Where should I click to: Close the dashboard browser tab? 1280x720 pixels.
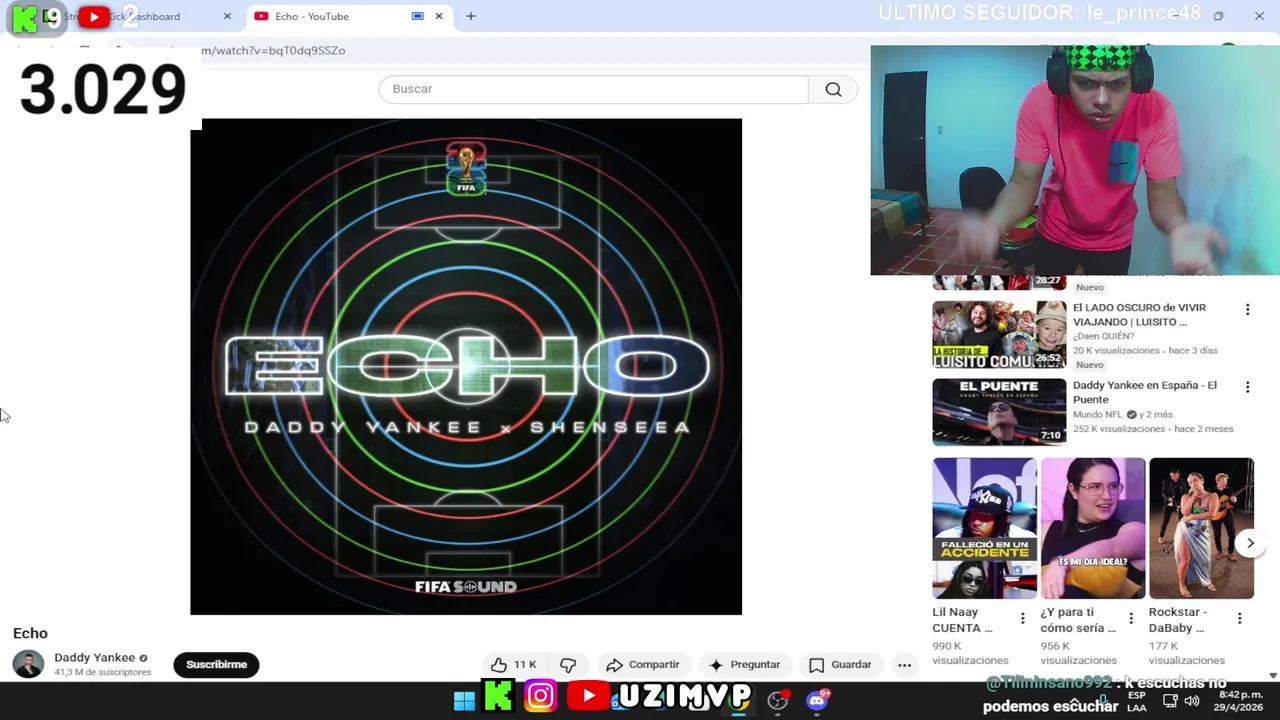coord(227,16)
